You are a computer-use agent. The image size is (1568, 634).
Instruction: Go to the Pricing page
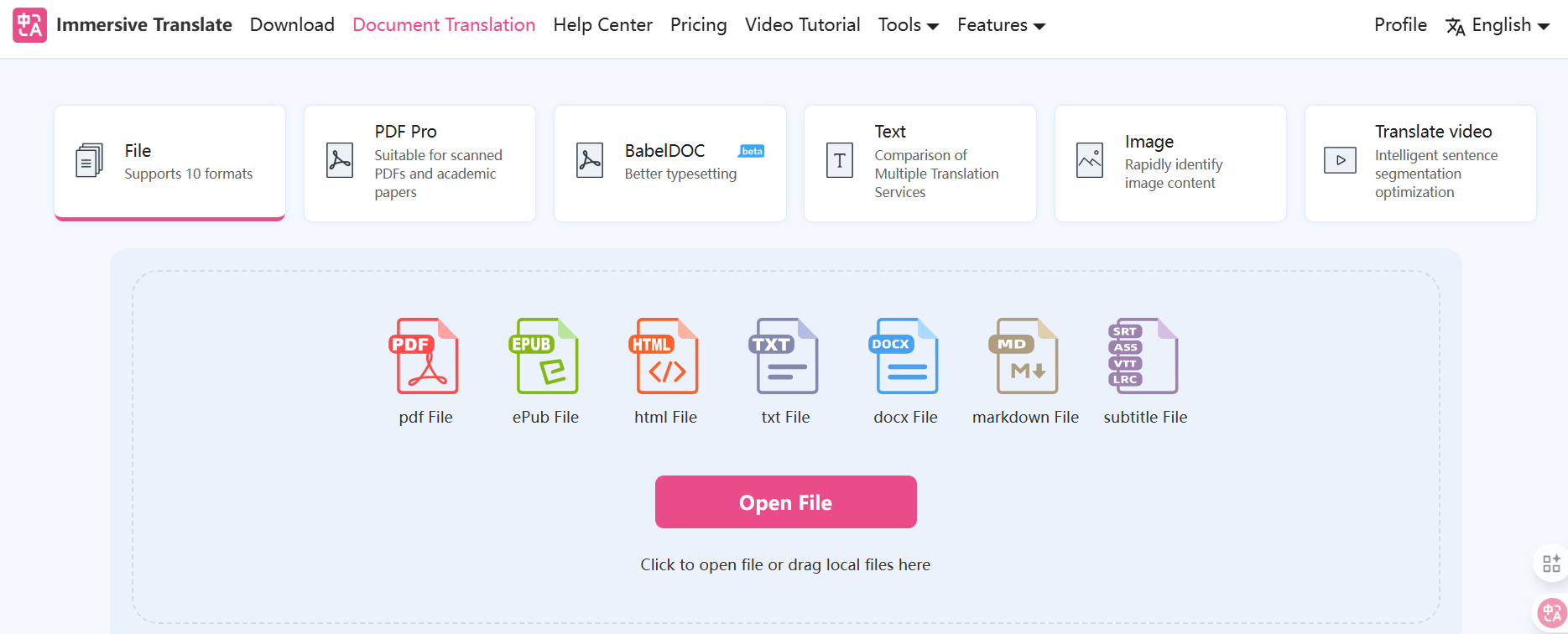(x=698, y=25)
